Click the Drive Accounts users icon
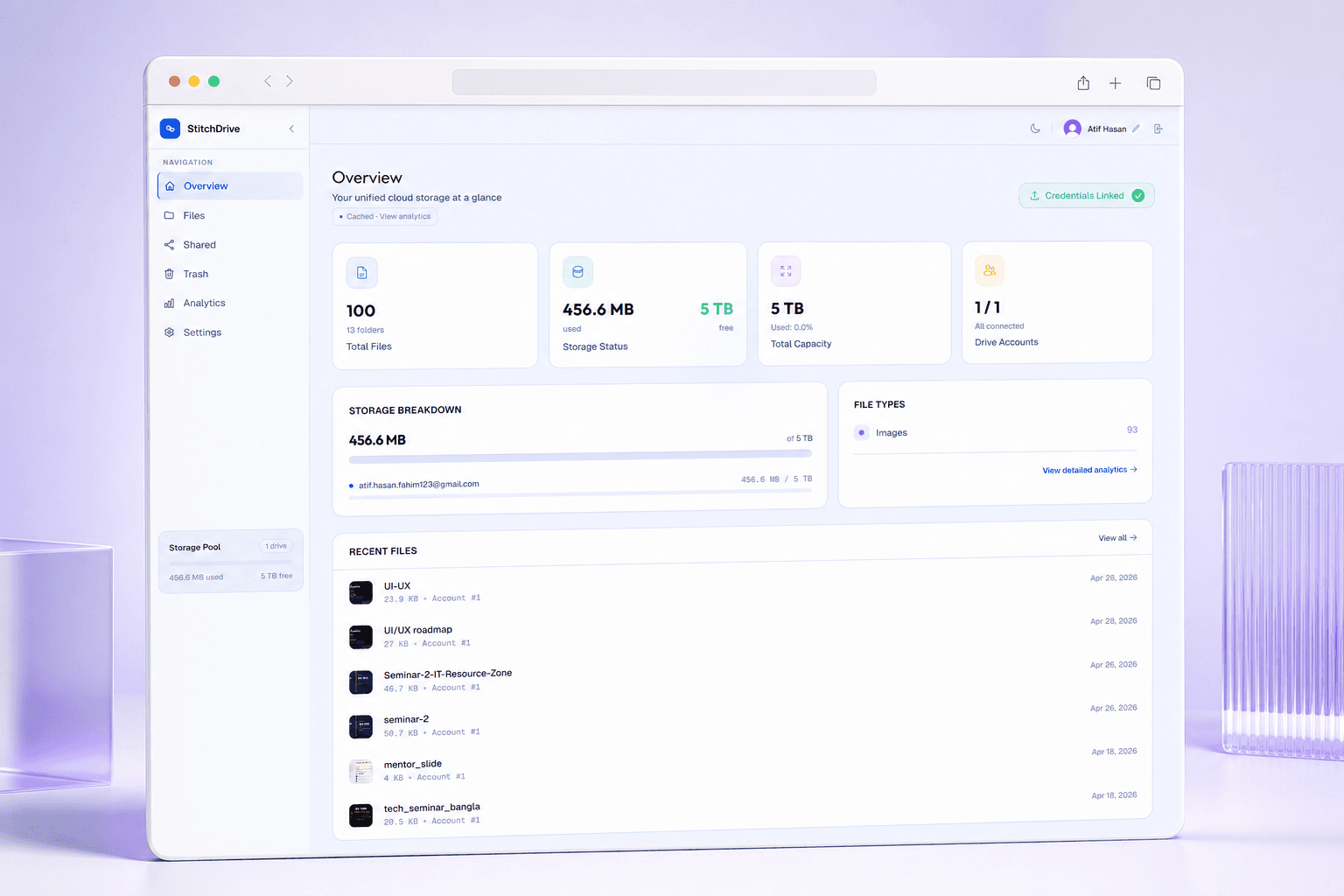This screenshot has height=896, width=1344. (x=990, y=270)
